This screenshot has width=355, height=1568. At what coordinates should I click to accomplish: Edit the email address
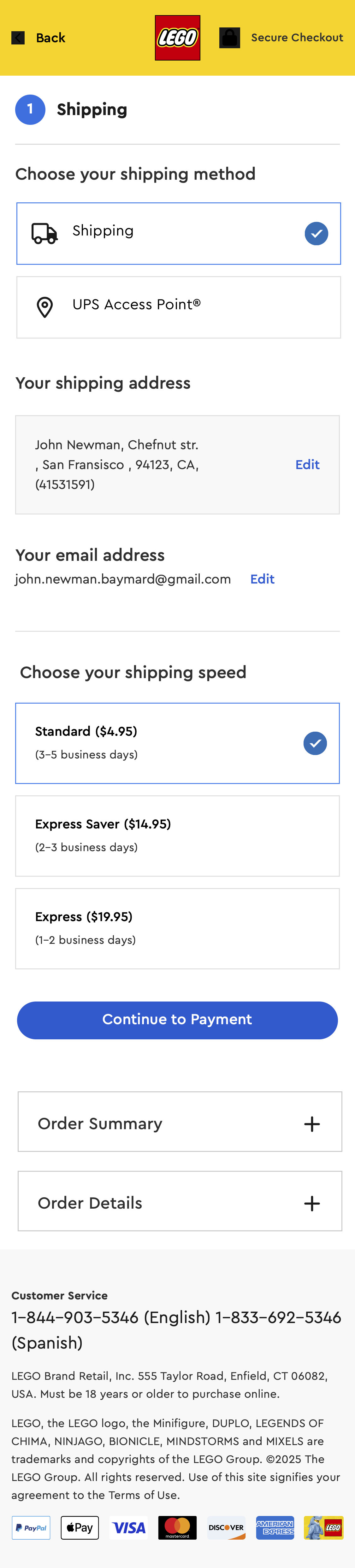pyautogui.click(x=263, y=579)
